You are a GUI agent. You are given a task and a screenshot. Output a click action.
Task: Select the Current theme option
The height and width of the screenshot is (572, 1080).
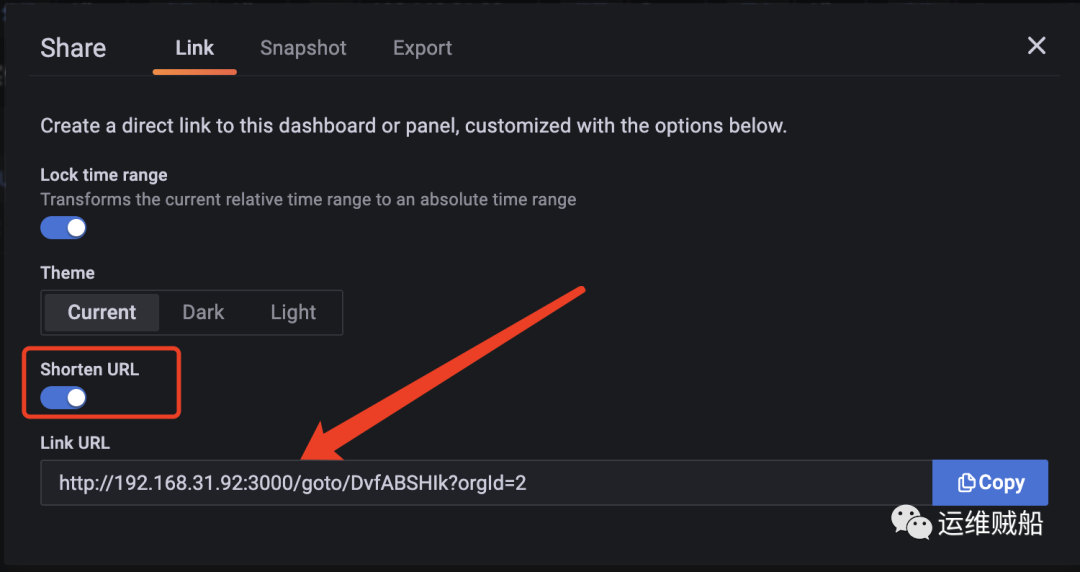click(x=102, y=312)
